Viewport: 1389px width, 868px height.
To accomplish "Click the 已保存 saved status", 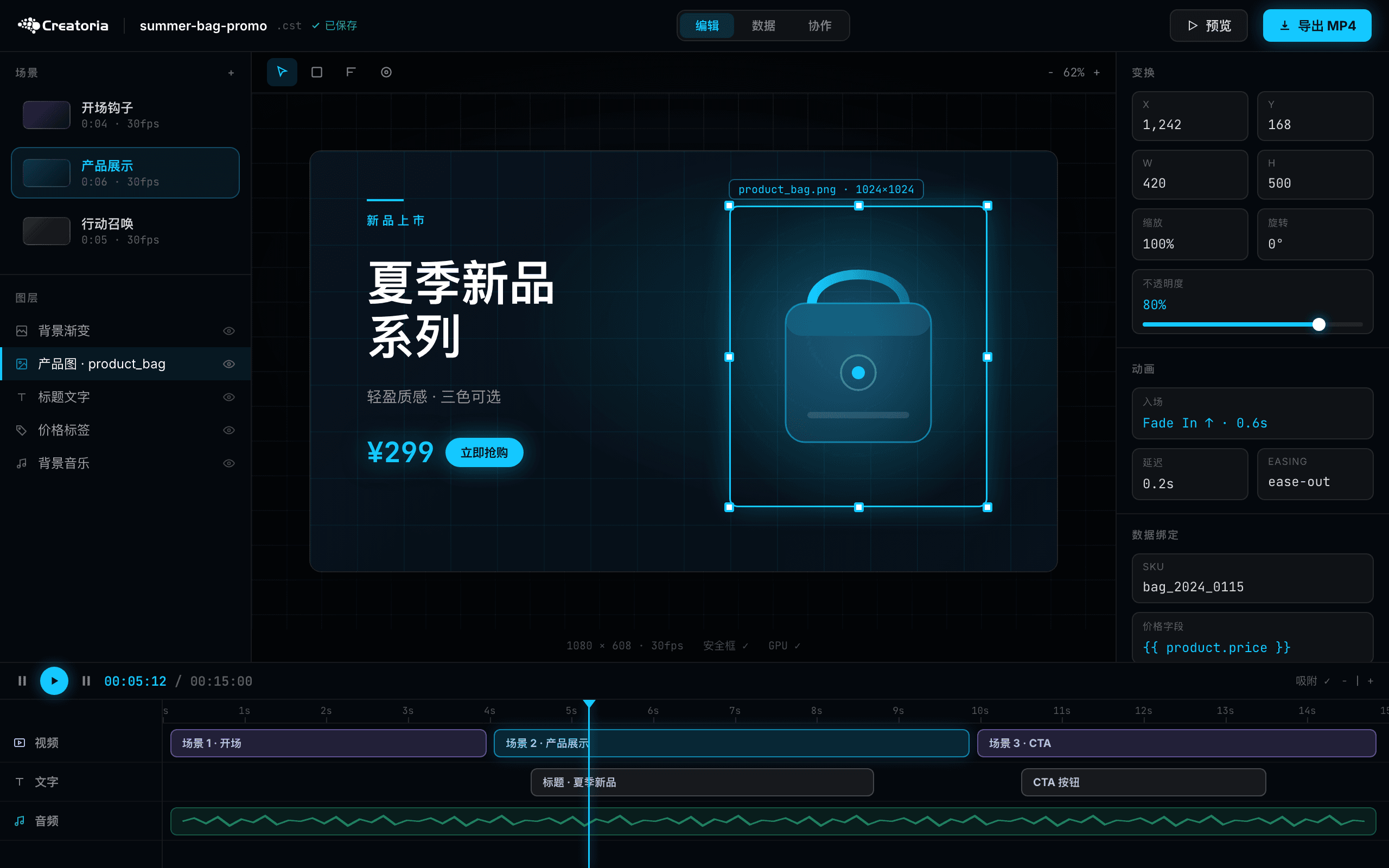I will click(x=335, y=25).
